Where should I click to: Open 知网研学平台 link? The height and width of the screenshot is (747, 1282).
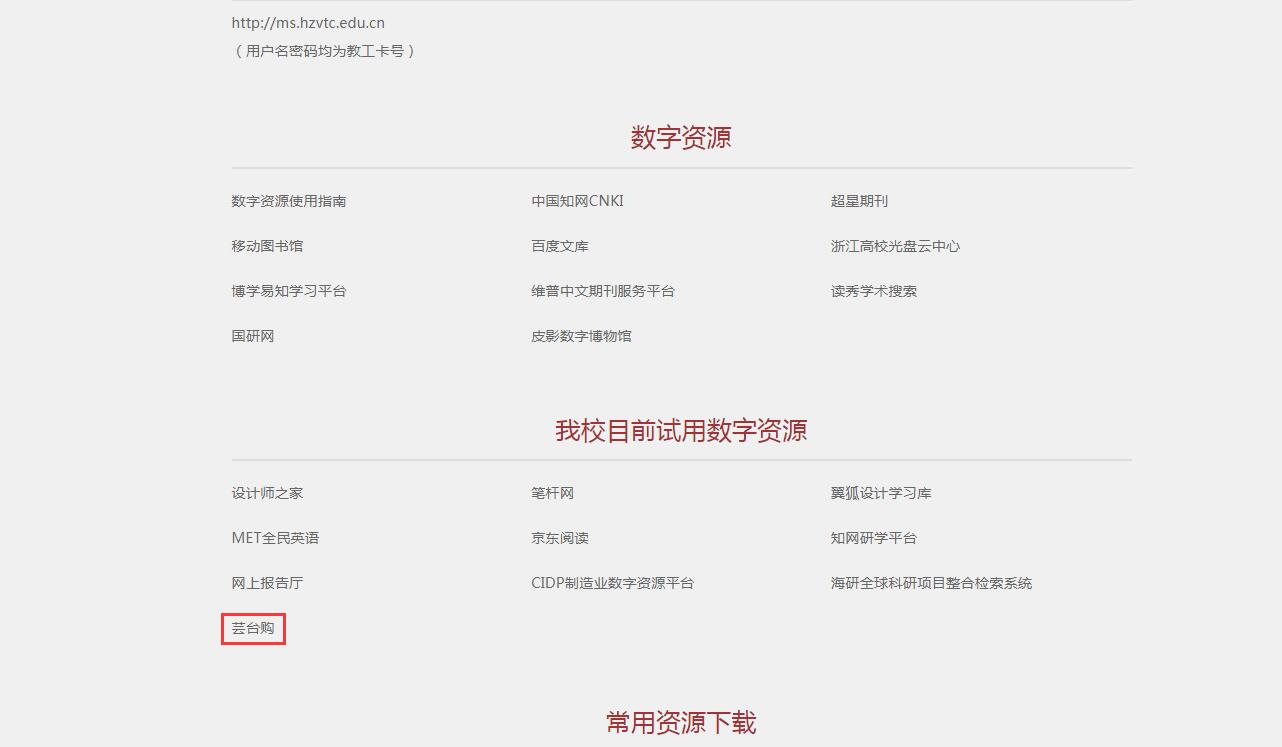click(873, 538)
